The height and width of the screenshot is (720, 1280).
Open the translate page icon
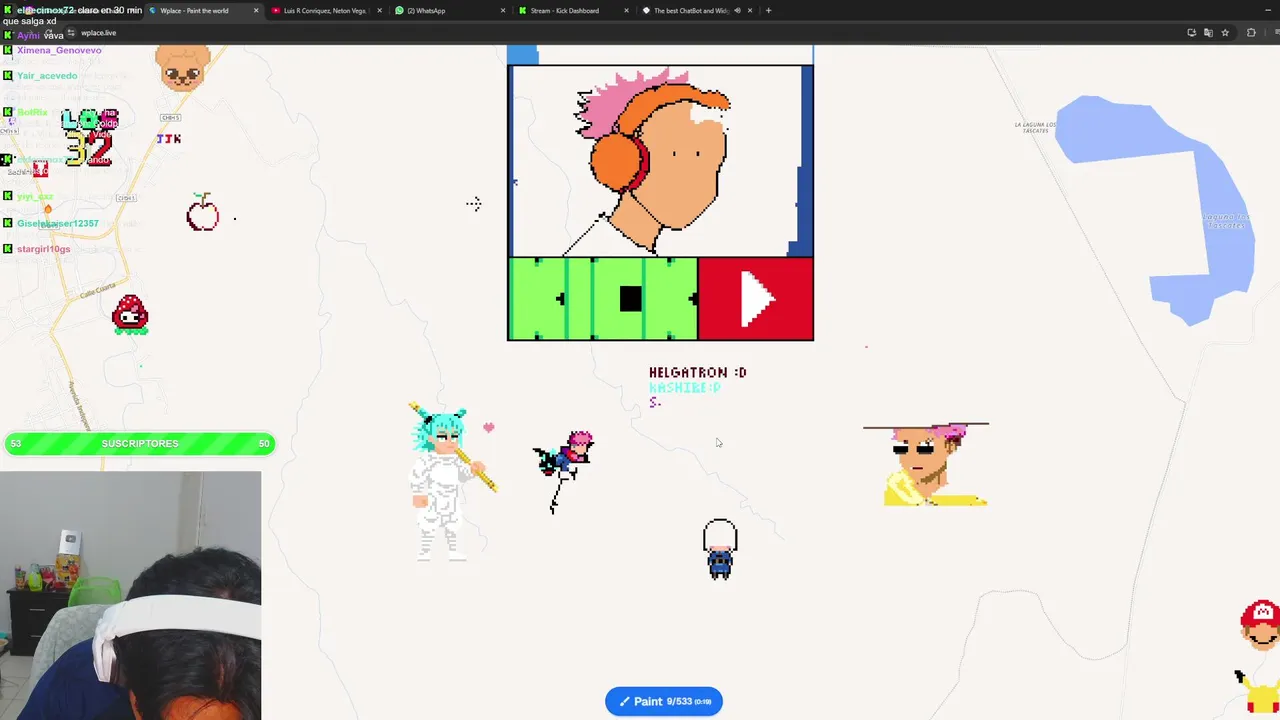[1208, 33]
